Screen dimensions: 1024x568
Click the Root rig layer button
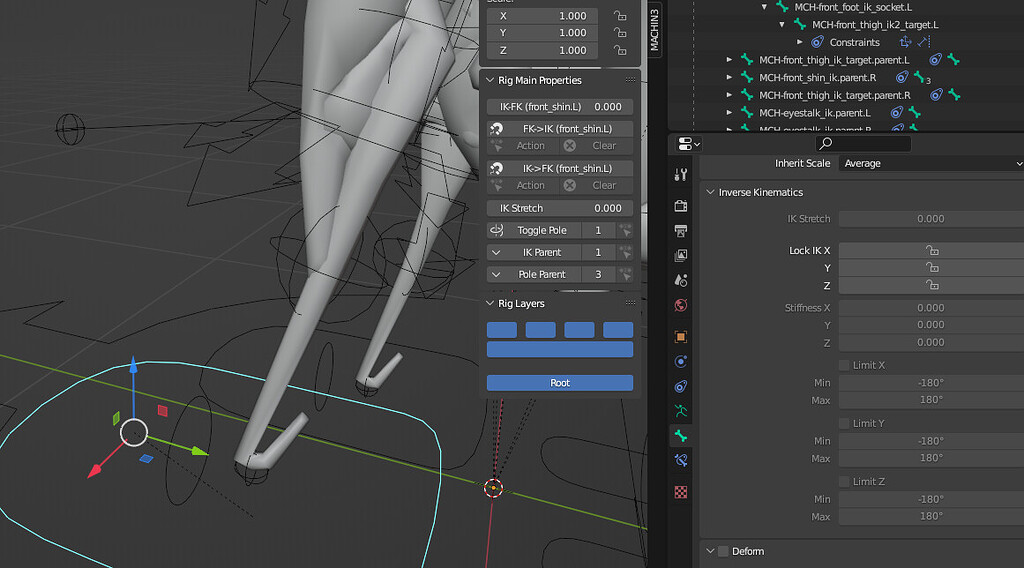tap(560, 383)
